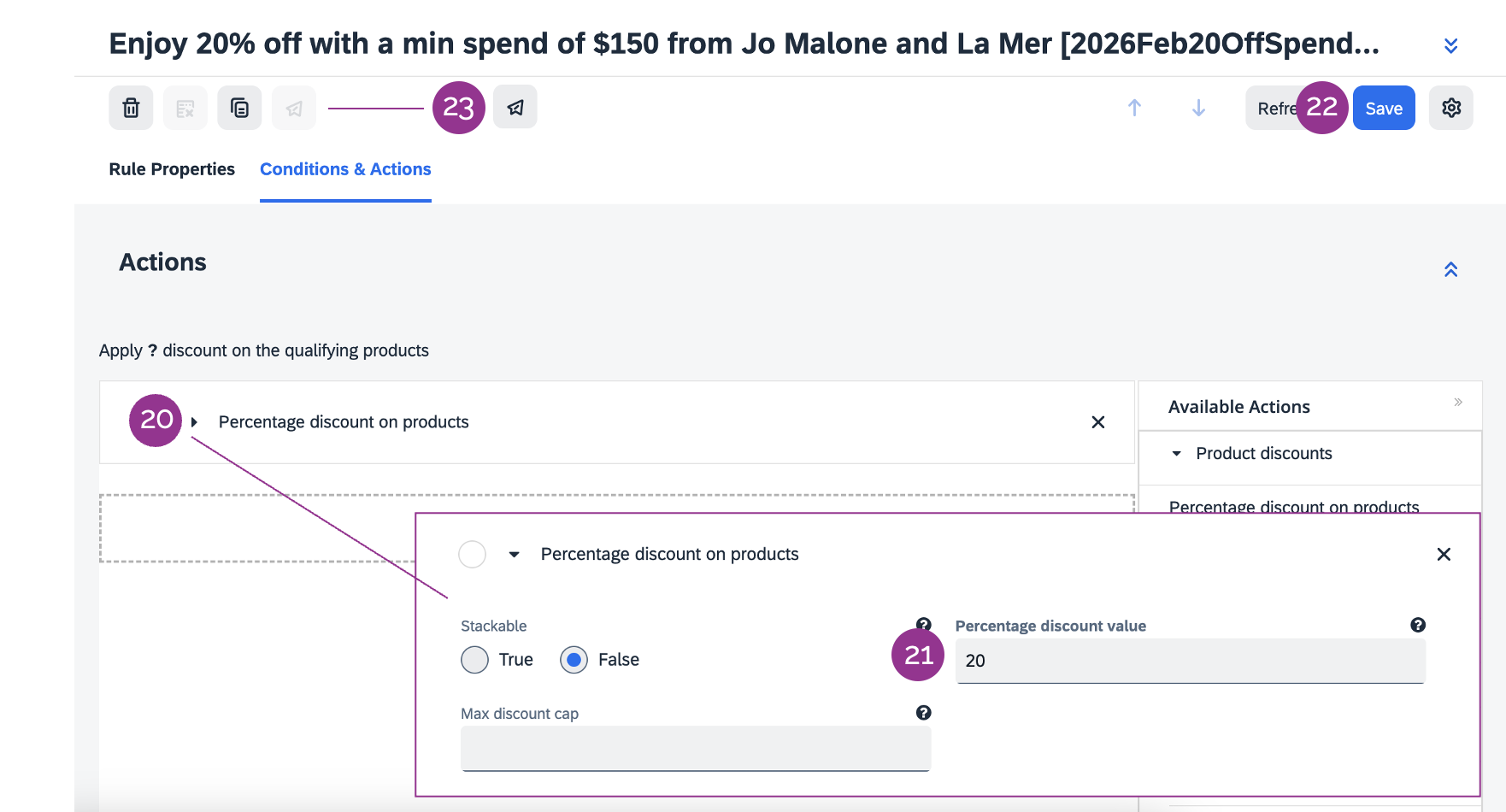
Task: Click the move rule down arrow
Action: point(1198,108)
